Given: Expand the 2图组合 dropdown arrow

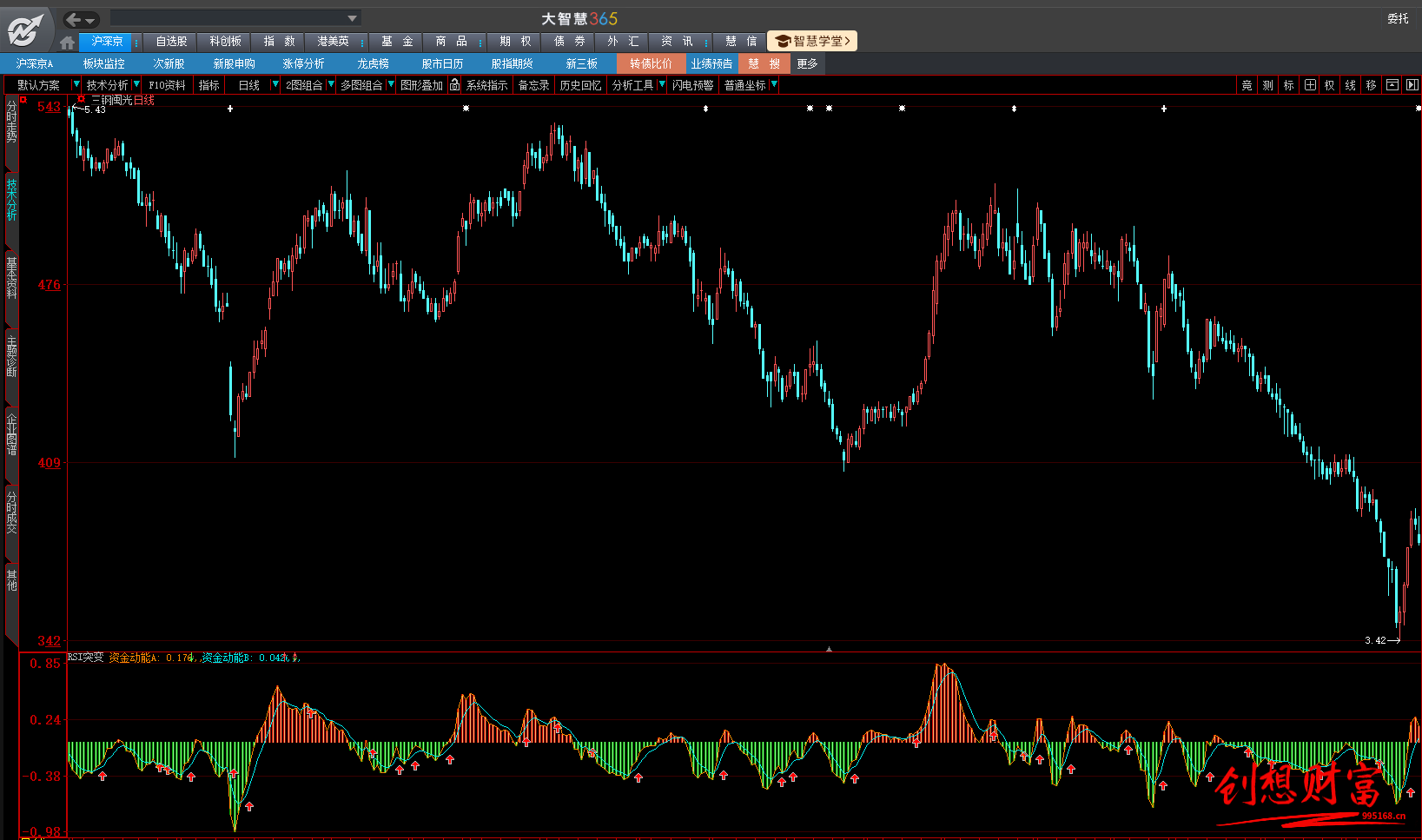Looking at the screenshot, I should point(330,84).
